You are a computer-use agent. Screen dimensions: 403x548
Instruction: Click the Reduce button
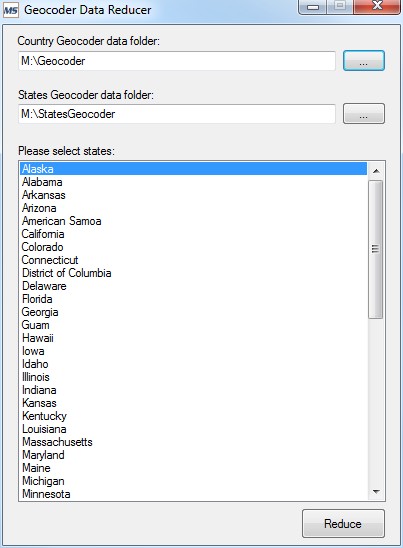point(343,523)
